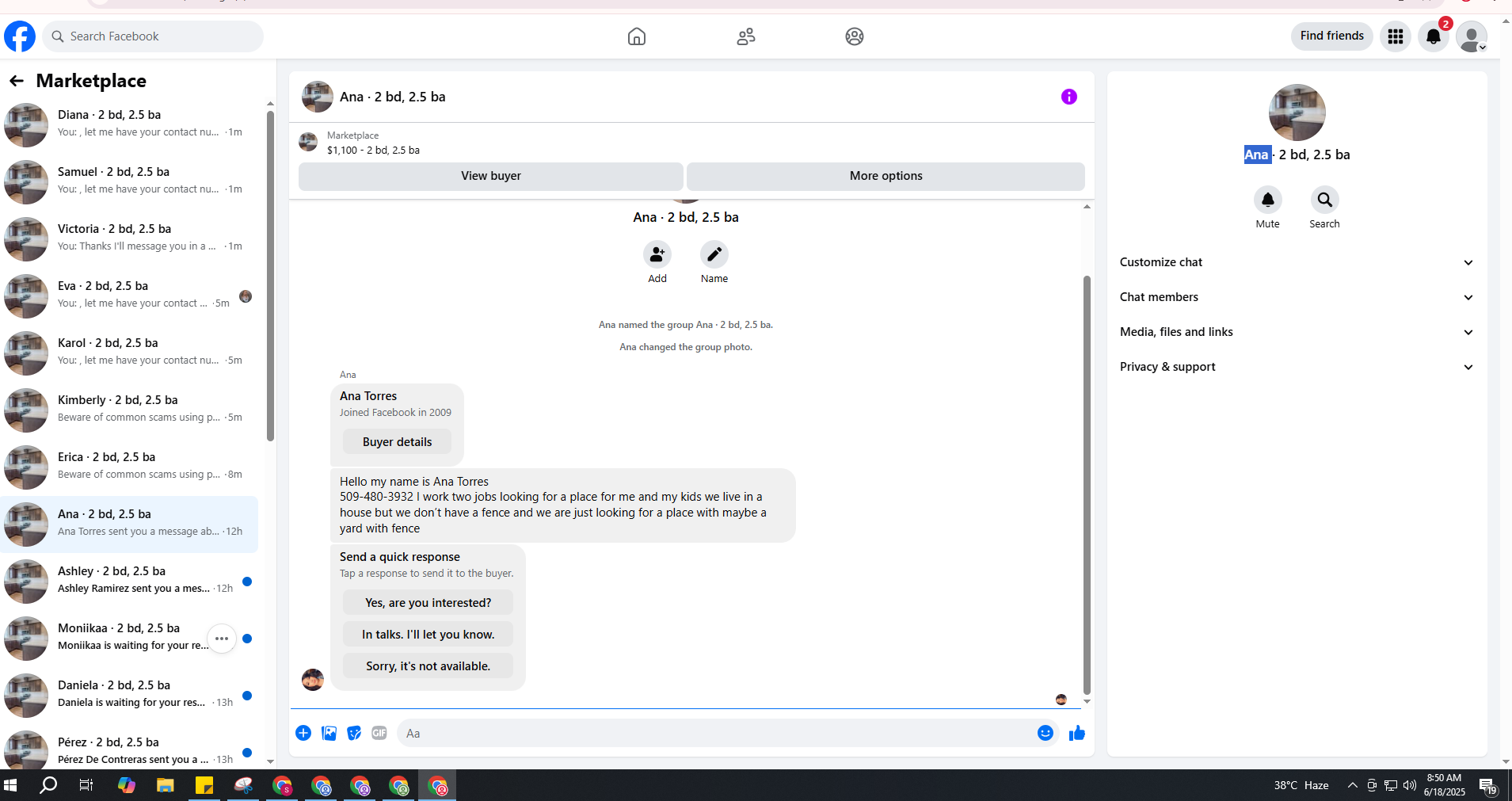Expand Customize chat section
Image resolution: width=1512 pixels, height=801 pixels.
point(1297,262)
